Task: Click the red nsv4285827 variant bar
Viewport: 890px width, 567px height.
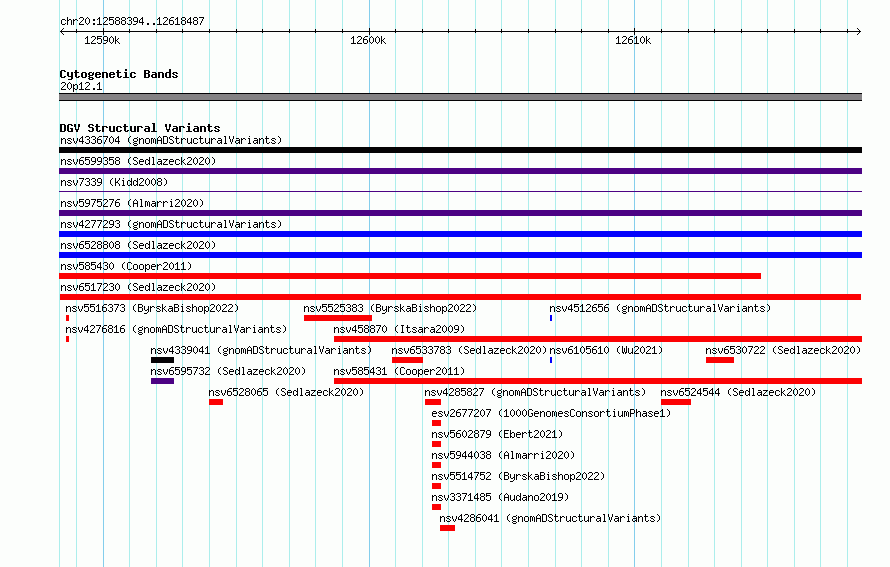Action: point(433,402)
